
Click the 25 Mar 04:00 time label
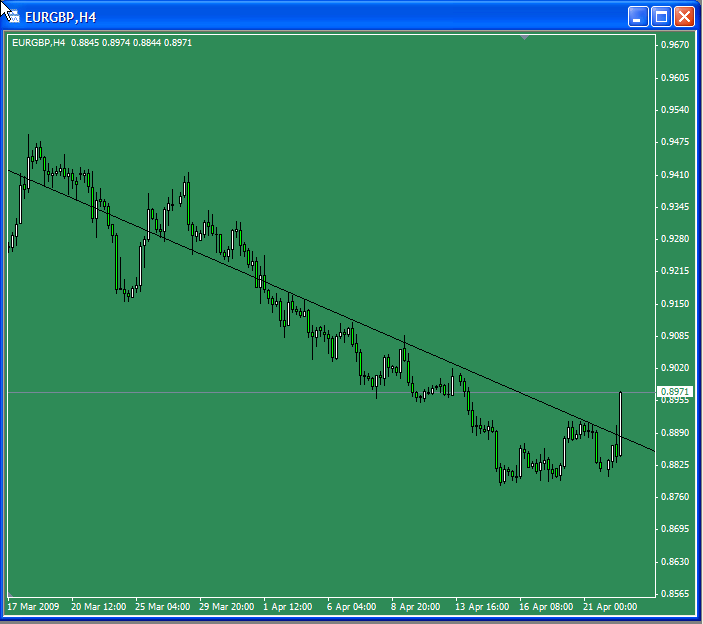pos(163,607)
